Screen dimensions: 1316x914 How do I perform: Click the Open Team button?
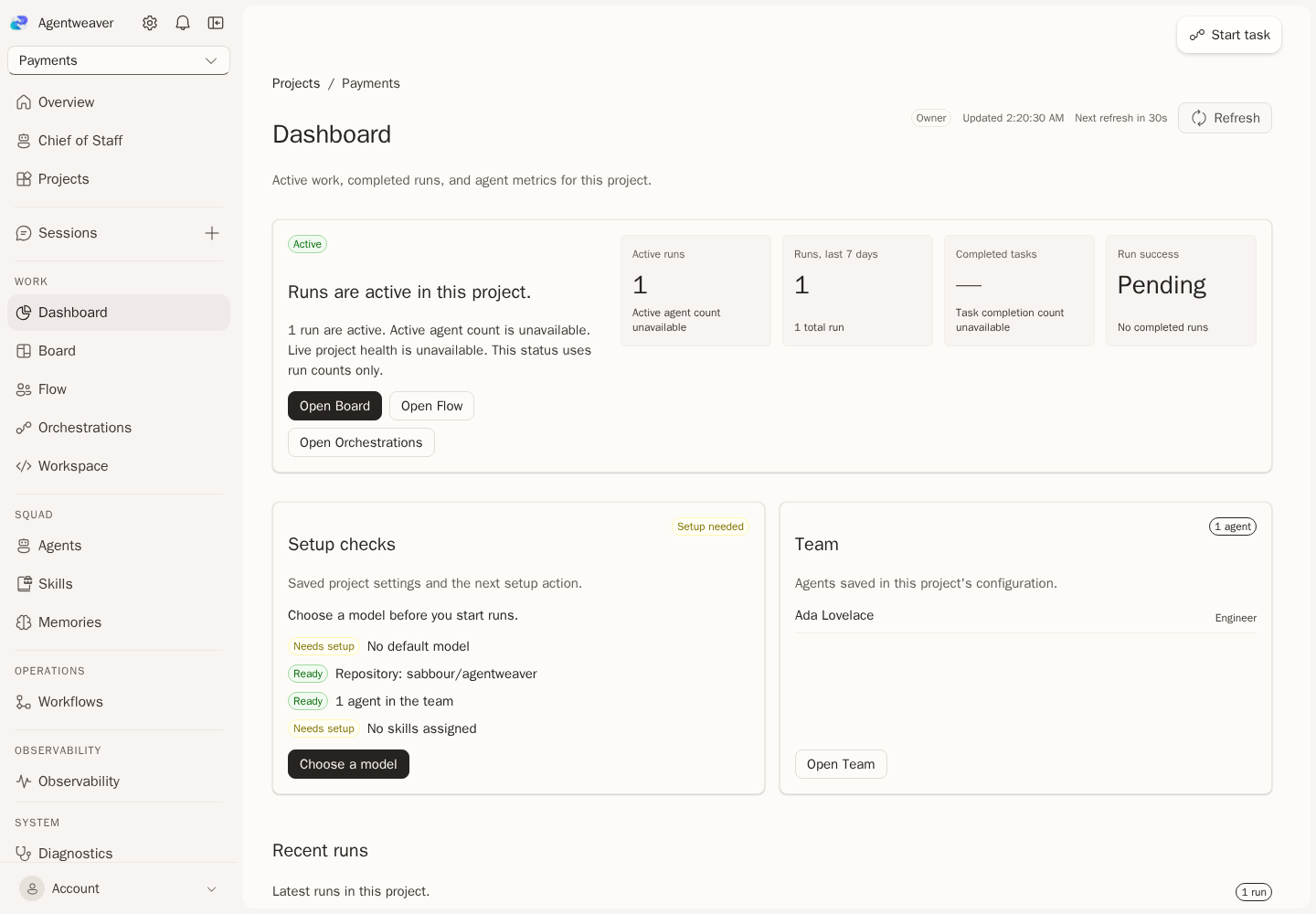841,764
